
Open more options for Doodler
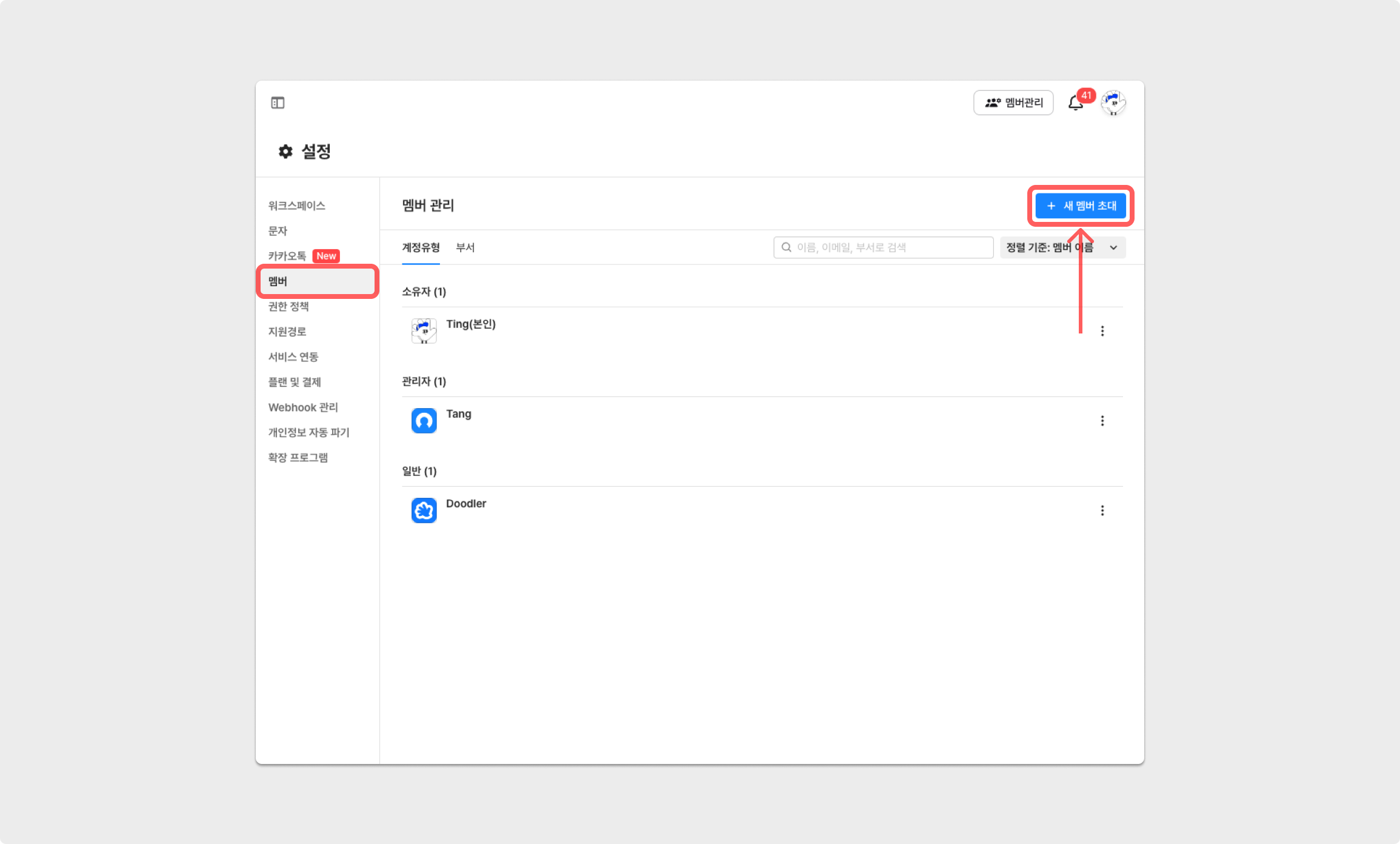click(1102, 511)
